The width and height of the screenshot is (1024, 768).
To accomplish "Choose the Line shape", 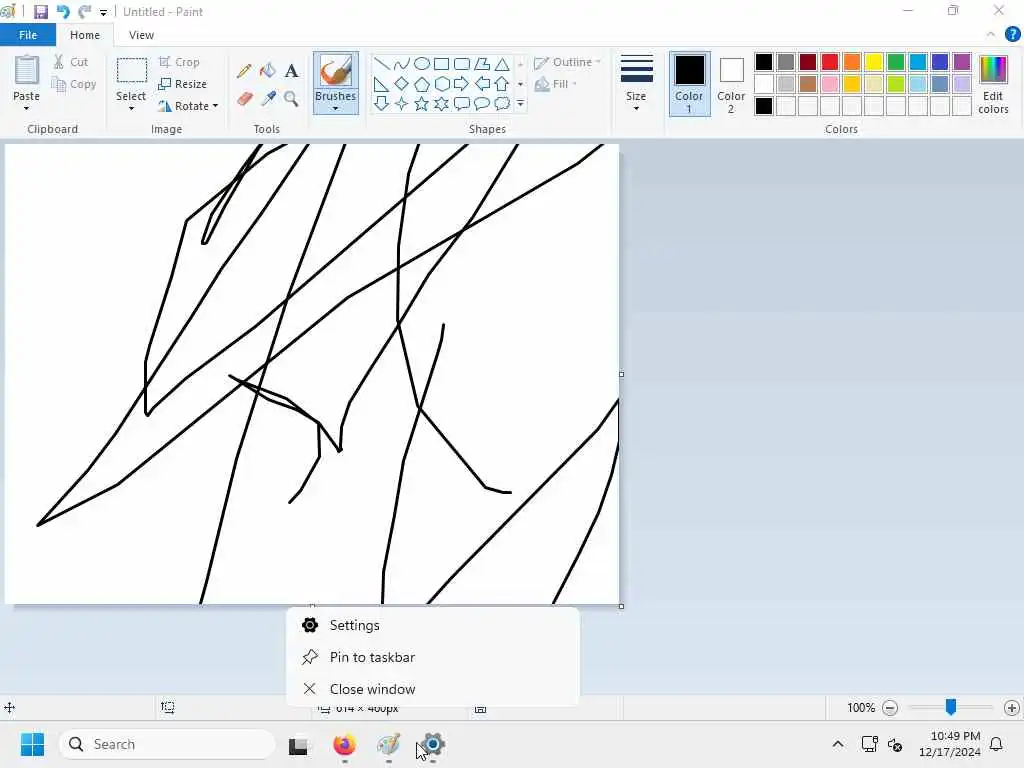I will 382,63.
